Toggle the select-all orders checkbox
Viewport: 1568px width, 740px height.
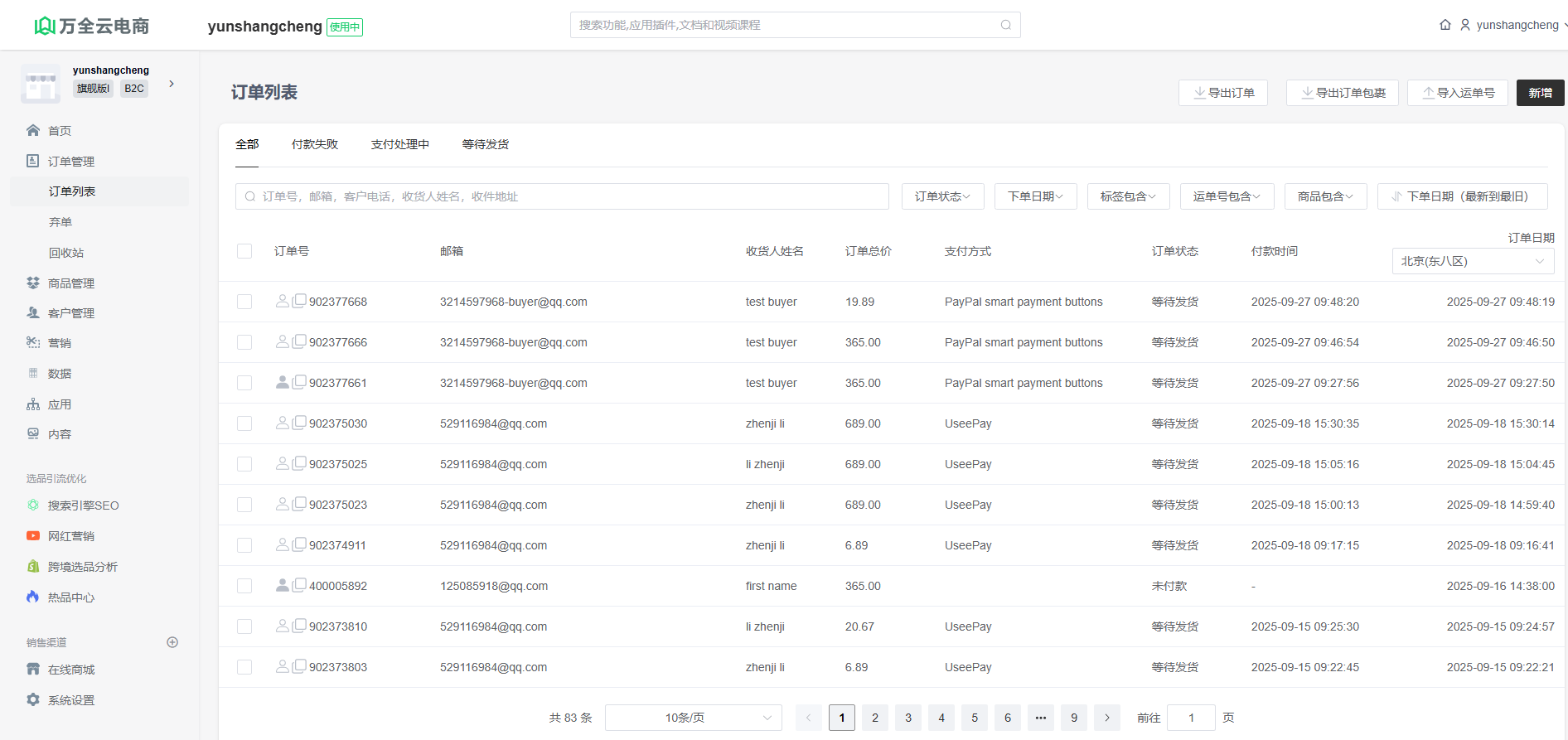tap(244, 251)
